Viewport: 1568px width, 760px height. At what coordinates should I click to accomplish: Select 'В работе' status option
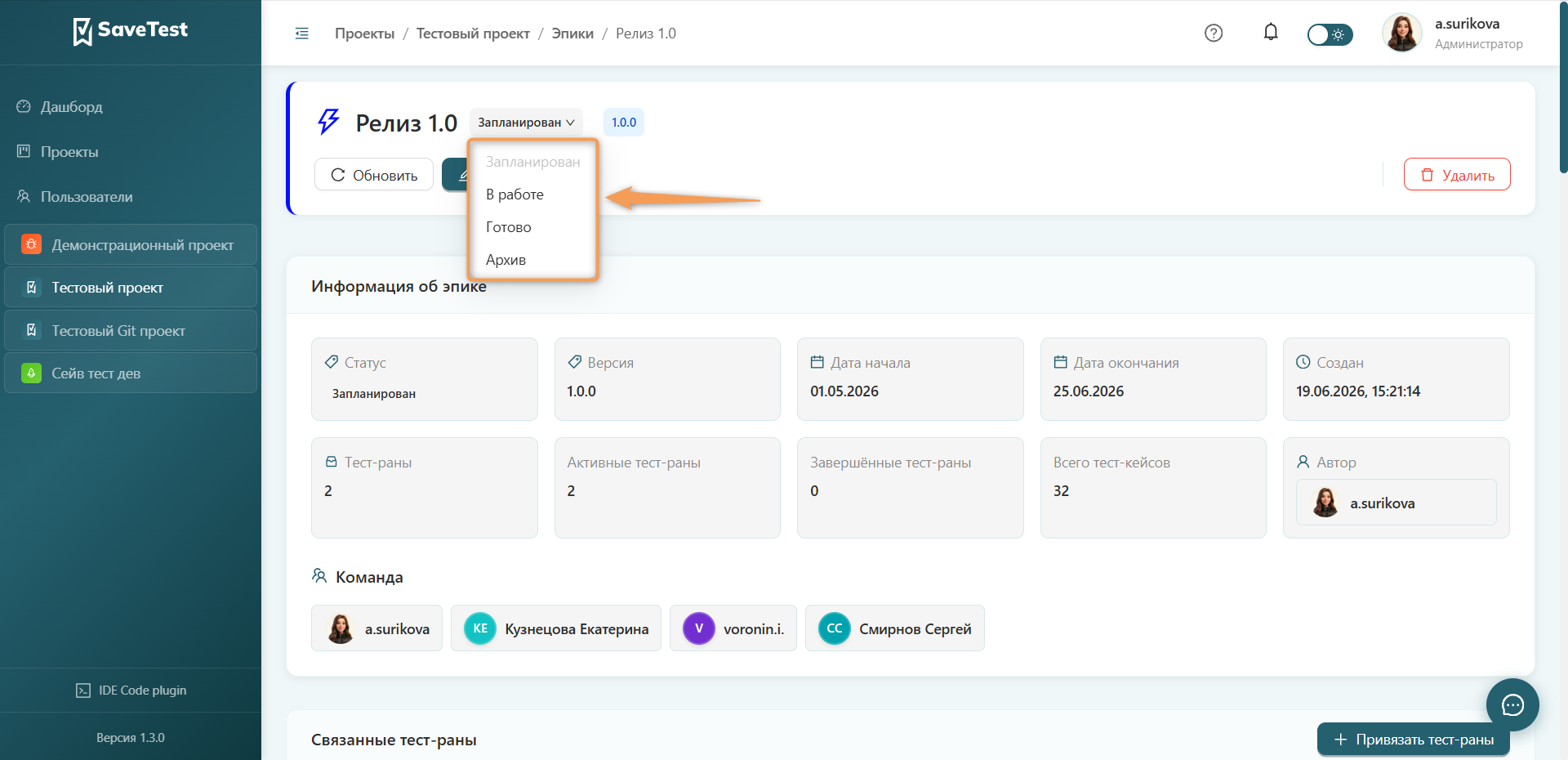click(x=514, y=194)
